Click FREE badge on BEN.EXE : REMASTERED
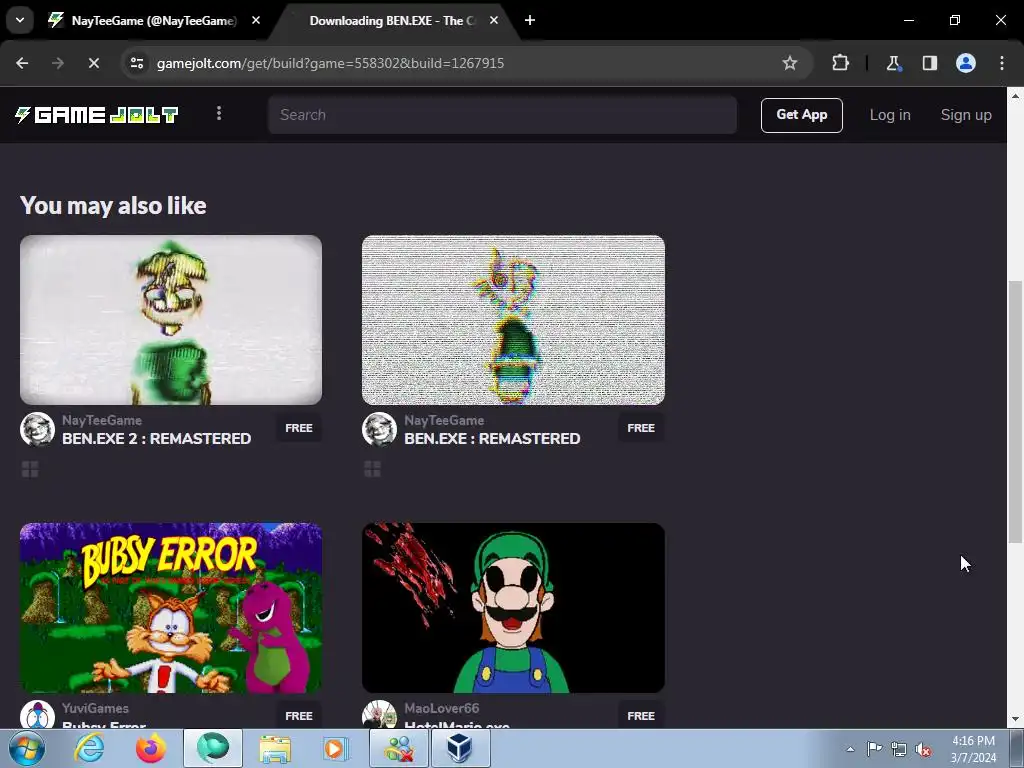Screen dimensions: 1024x768 (641, 428)
